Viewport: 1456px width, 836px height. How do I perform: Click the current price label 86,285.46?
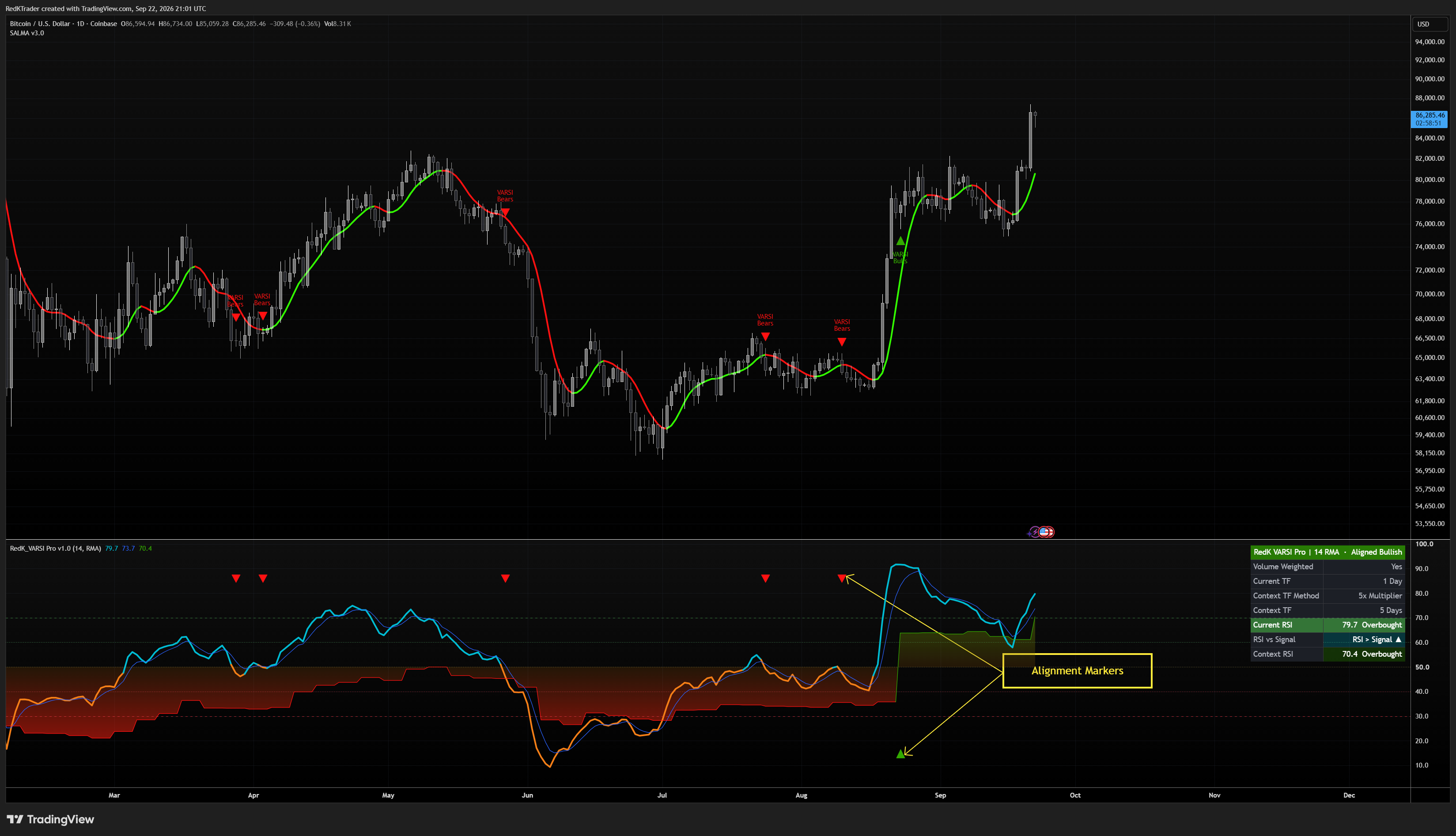pyautogui.click(x=1429, y=119)
